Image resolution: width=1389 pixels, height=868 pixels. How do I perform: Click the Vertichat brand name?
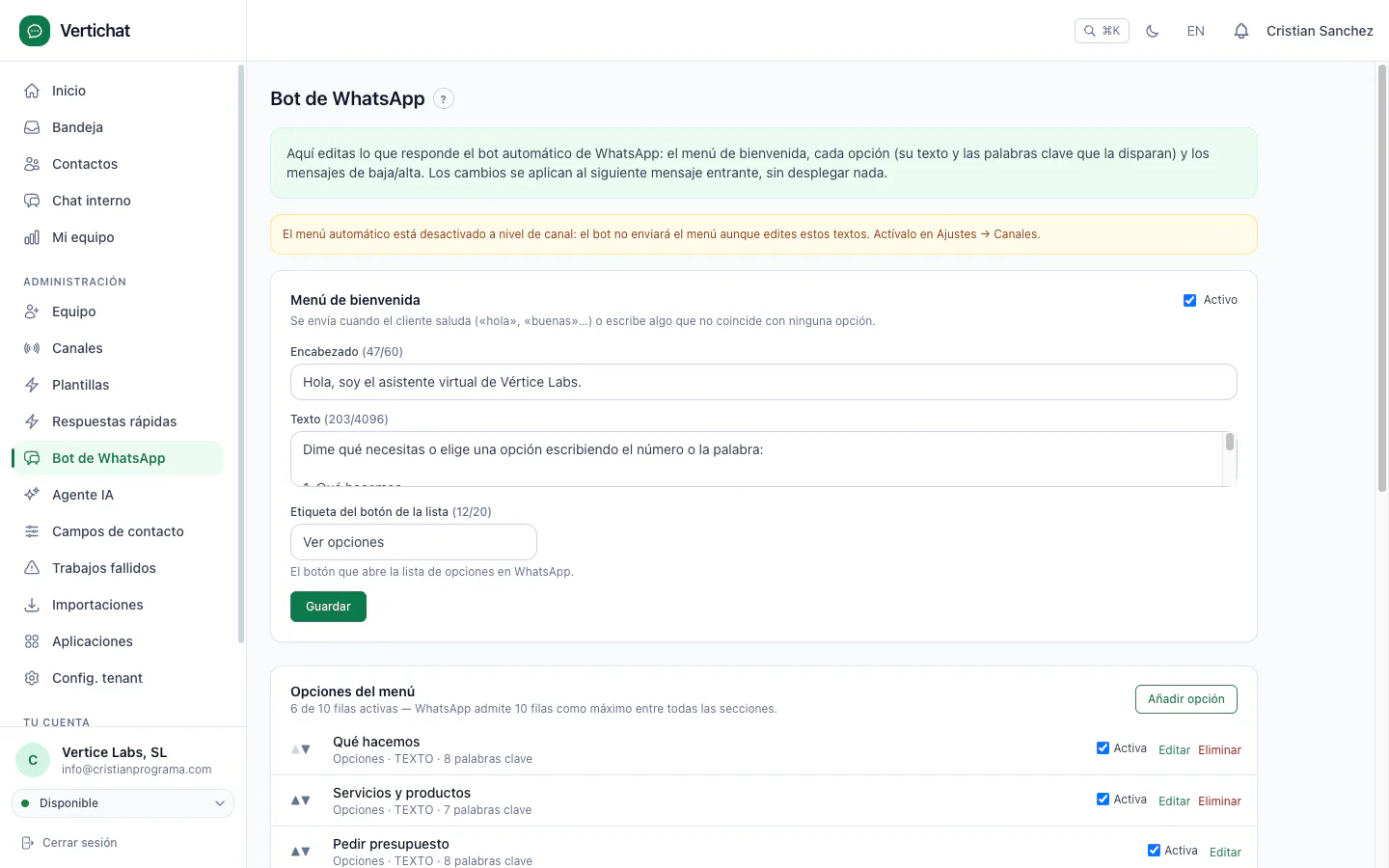(x=95, y=31)
